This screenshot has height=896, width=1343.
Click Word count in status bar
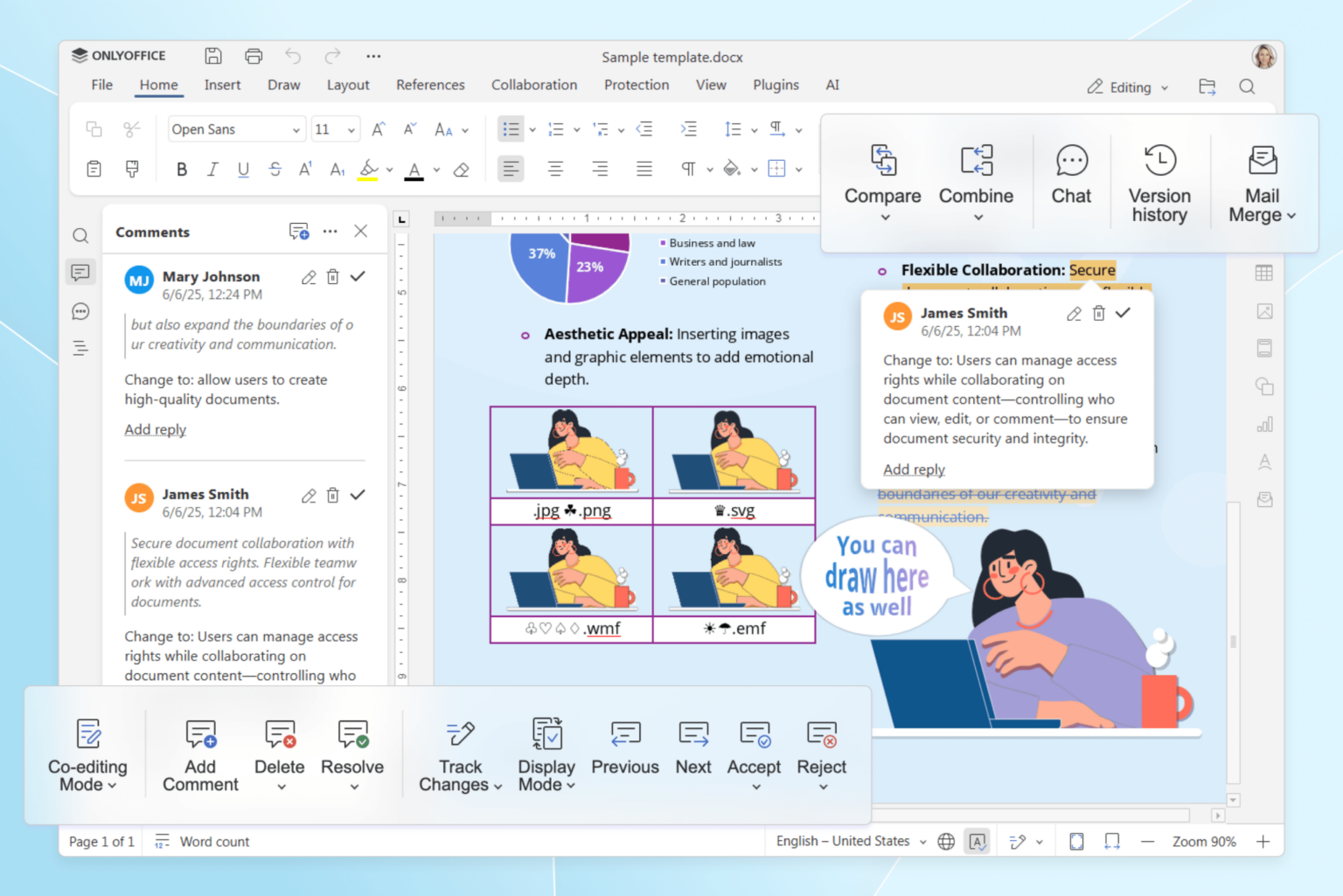[x=202, y=842]
